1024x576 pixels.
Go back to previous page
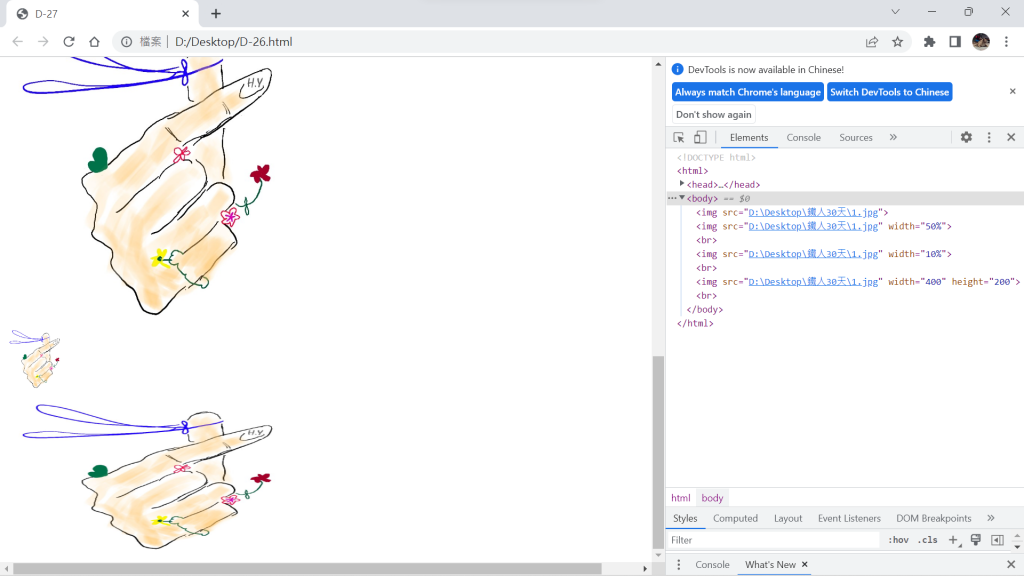tap(18, 42)
